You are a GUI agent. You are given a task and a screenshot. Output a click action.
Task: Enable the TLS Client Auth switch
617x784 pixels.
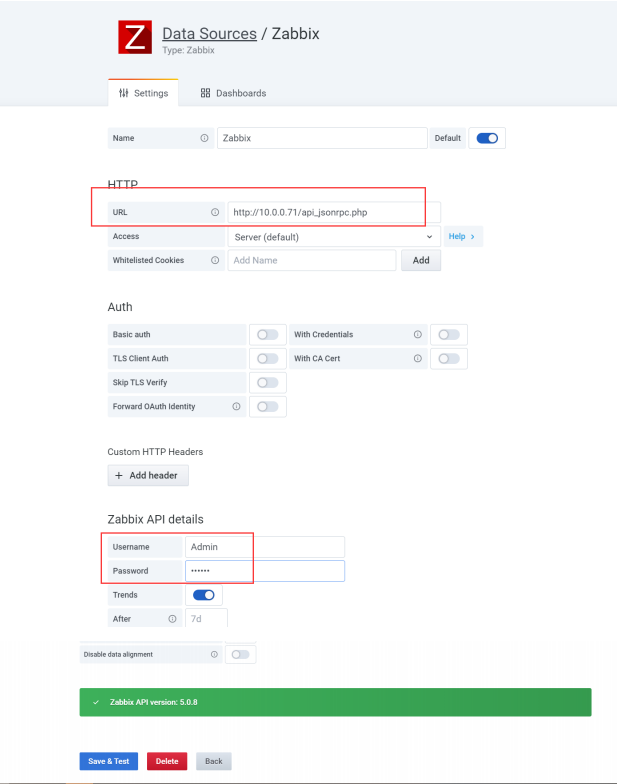point(268,358)
